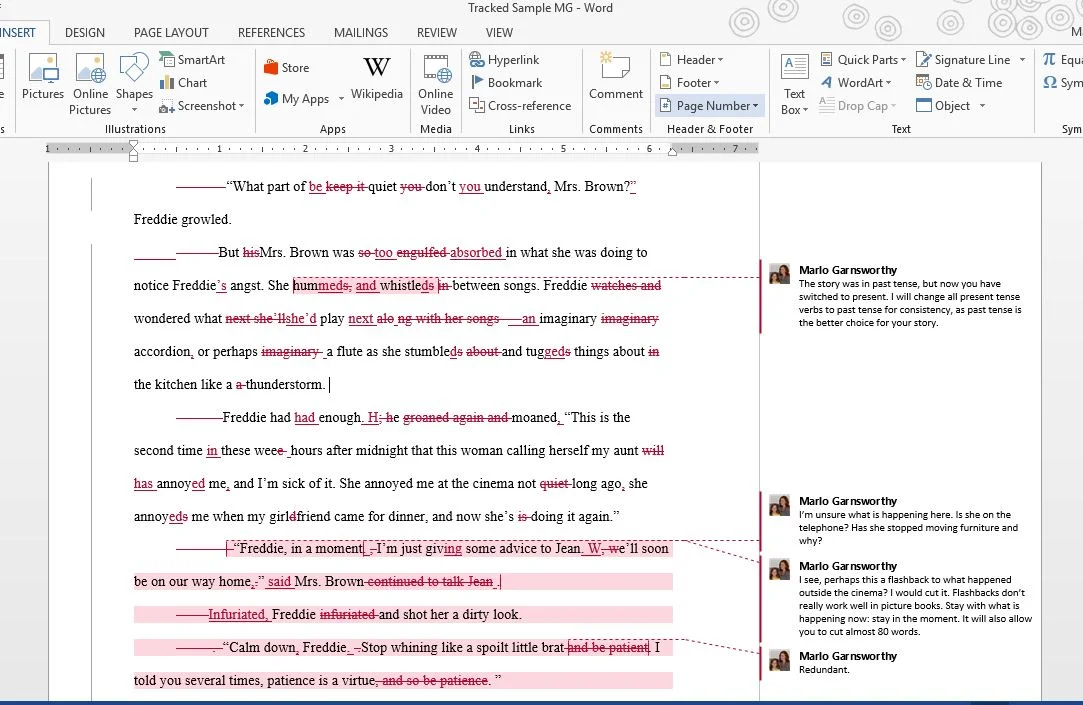Expand the Object dropdown arrow
This screenshot has height=705, width=1083.
[982, 106]
